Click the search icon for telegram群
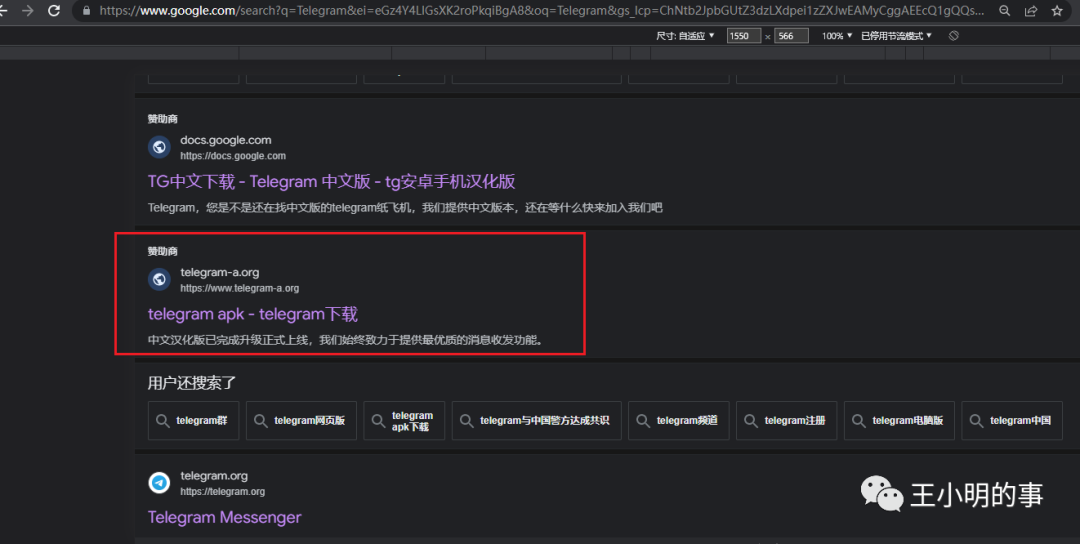 point(163,421)
